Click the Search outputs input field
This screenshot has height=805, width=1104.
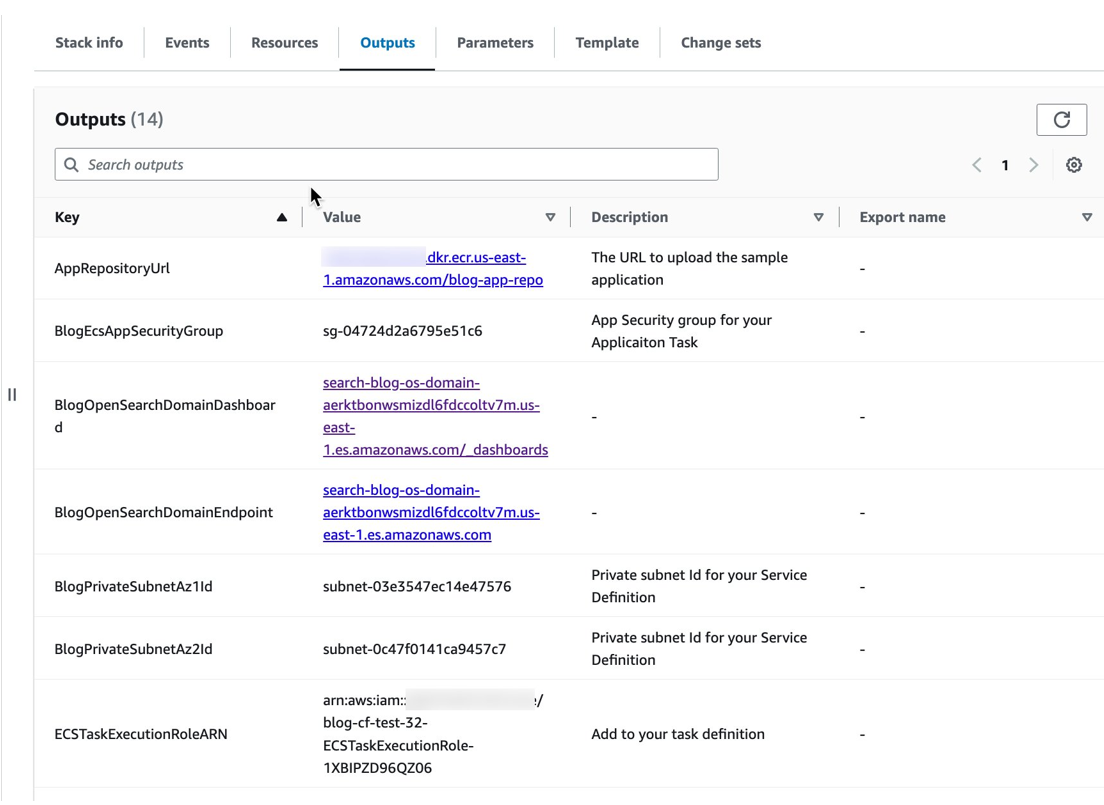386,164
